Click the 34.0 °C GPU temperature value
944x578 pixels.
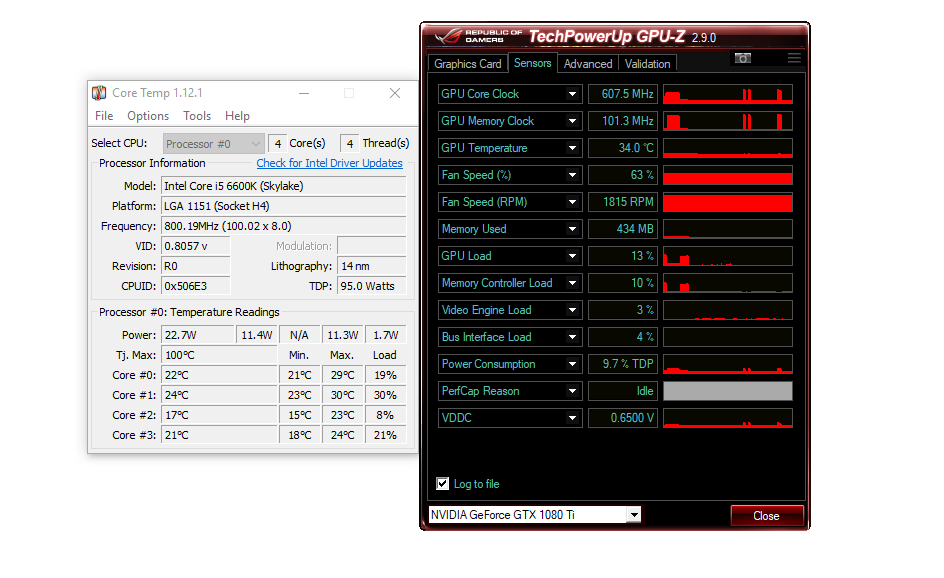[623, 148]
